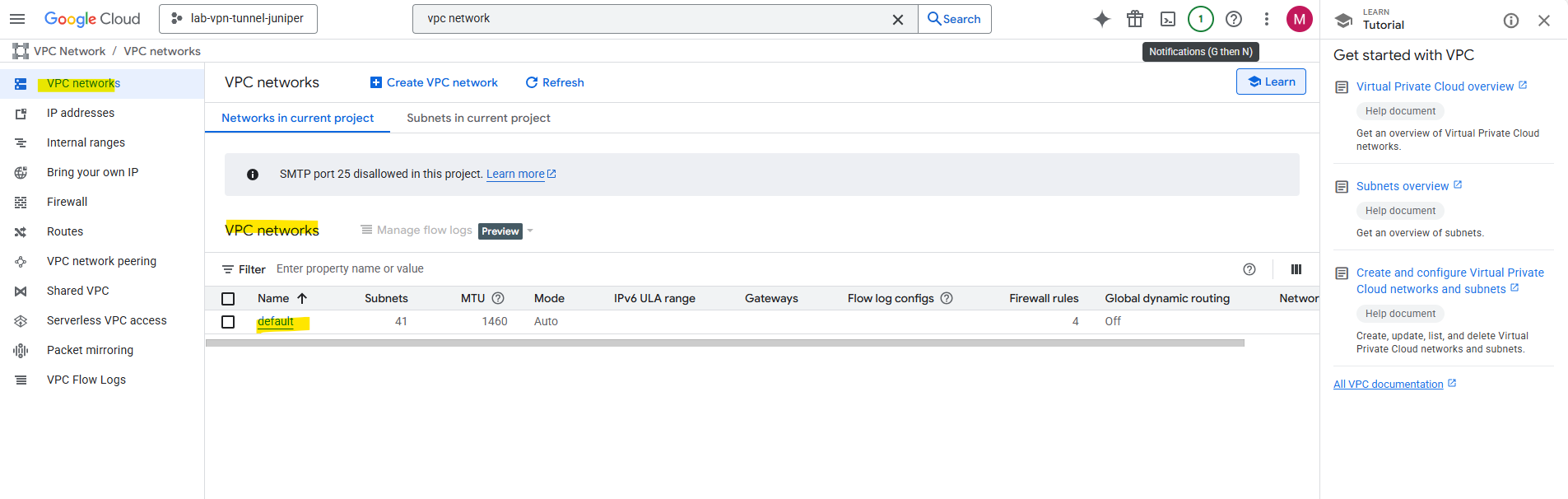Screen dimensions: 1568x499
Task: Open Virtual Private Cloud overview link
Action: click(x=1441, y=86)
